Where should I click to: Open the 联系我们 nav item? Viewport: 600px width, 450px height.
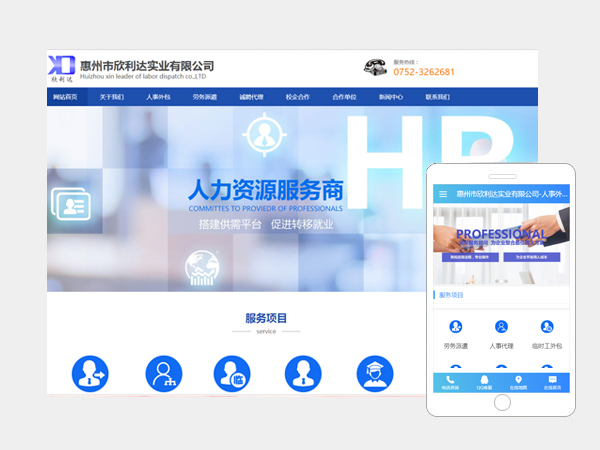pos(438,97)
